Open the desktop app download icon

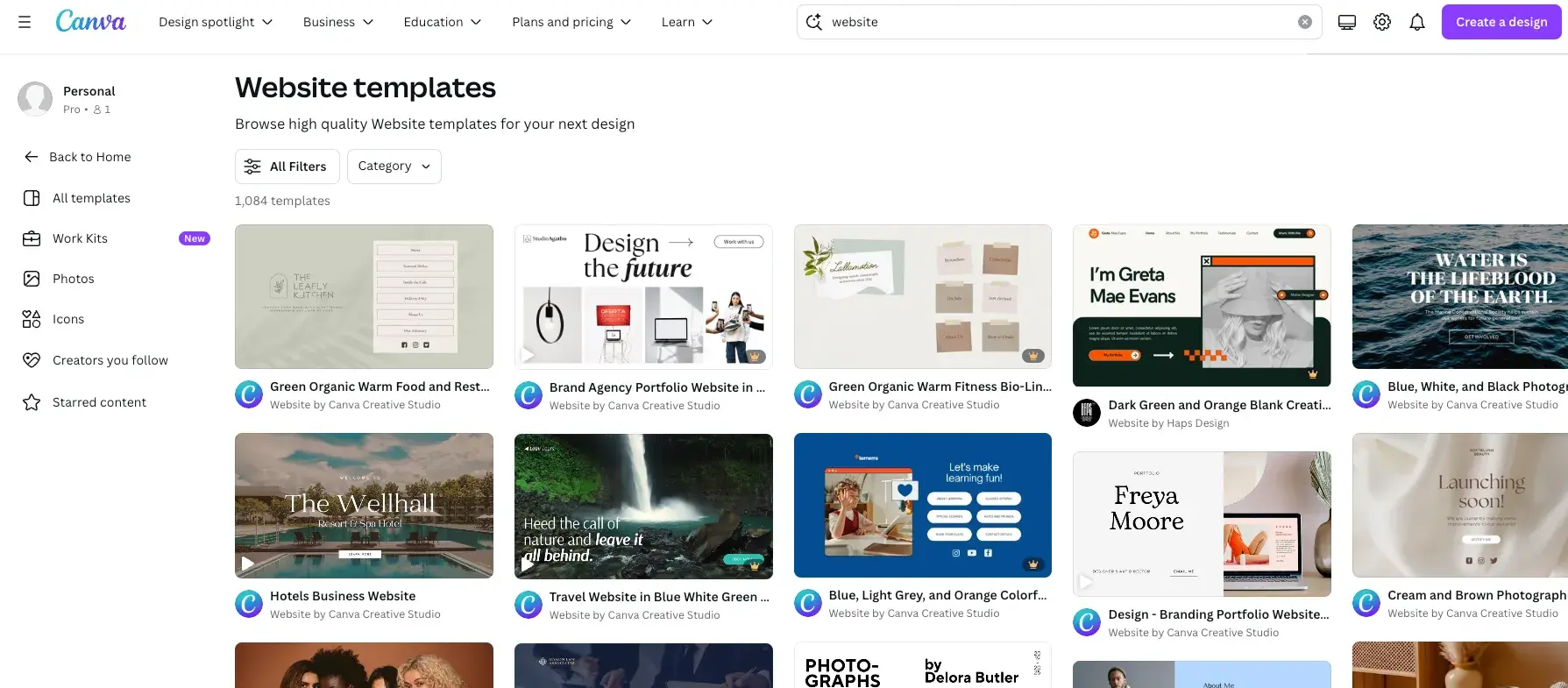point(1346,22)
